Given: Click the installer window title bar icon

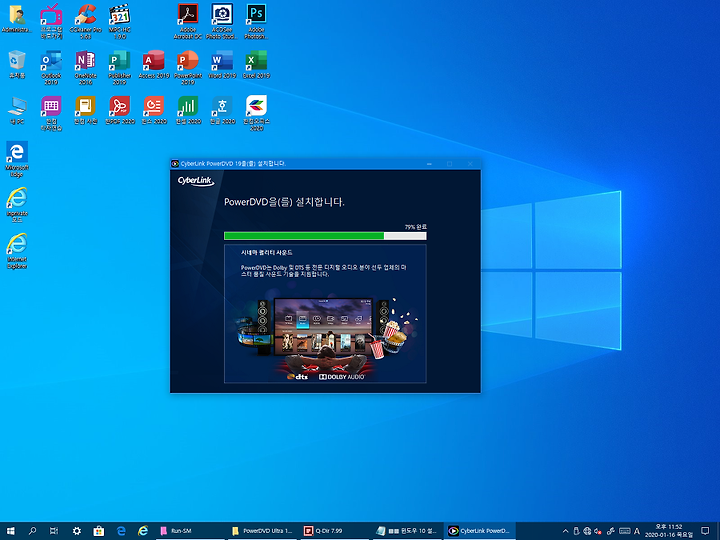Looking at the screenshot, I should point(175,163).
